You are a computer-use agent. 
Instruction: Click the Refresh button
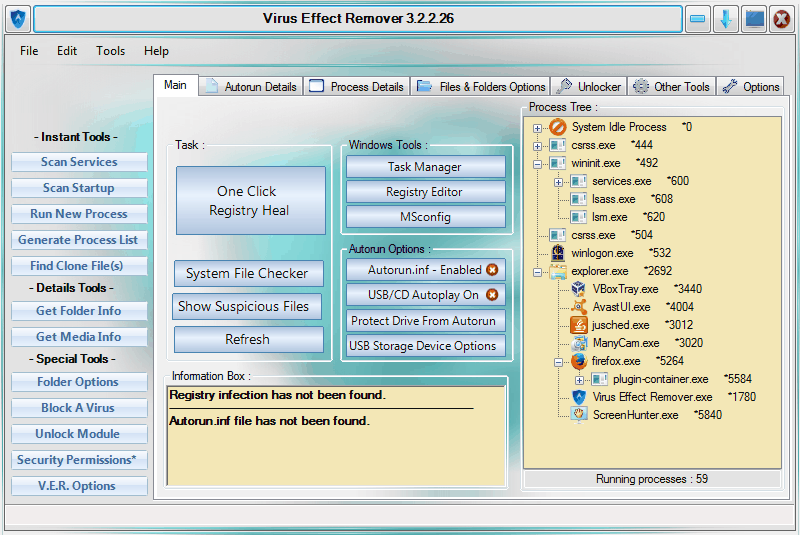248,340
